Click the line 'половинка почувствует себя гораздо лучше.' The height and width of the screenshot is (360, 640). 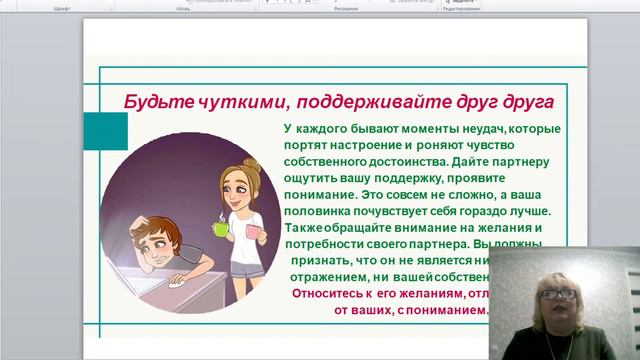(417, 211)
